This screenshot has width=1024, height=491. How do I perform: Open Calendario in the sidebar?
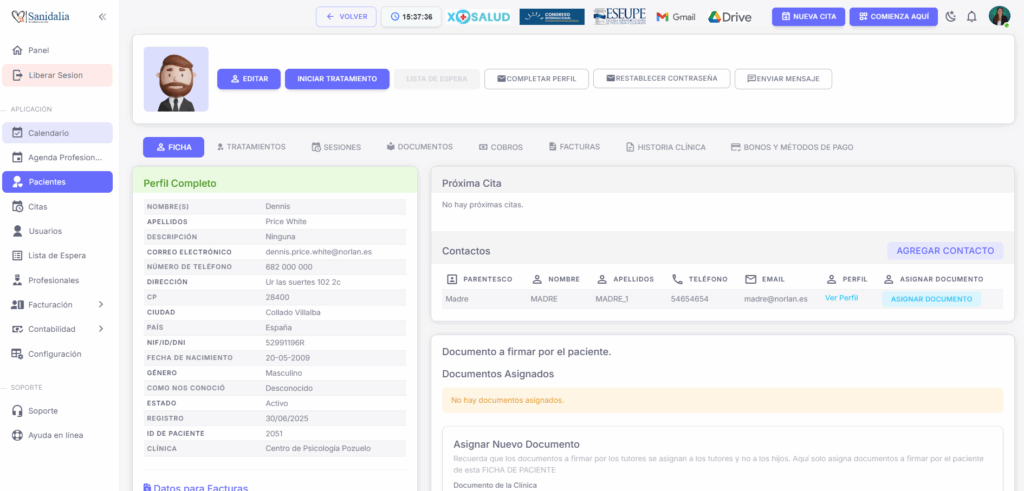57,133
